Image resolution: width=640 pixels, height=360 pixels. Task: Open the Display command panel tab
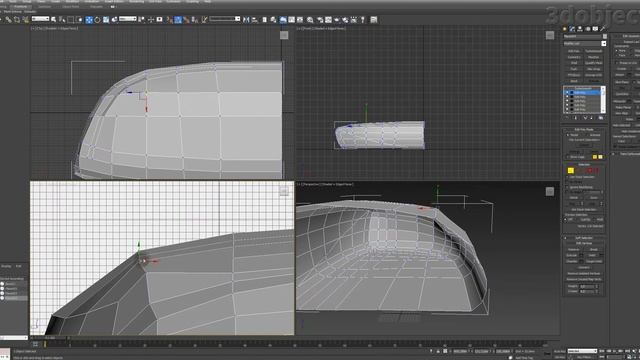[596, 29]
